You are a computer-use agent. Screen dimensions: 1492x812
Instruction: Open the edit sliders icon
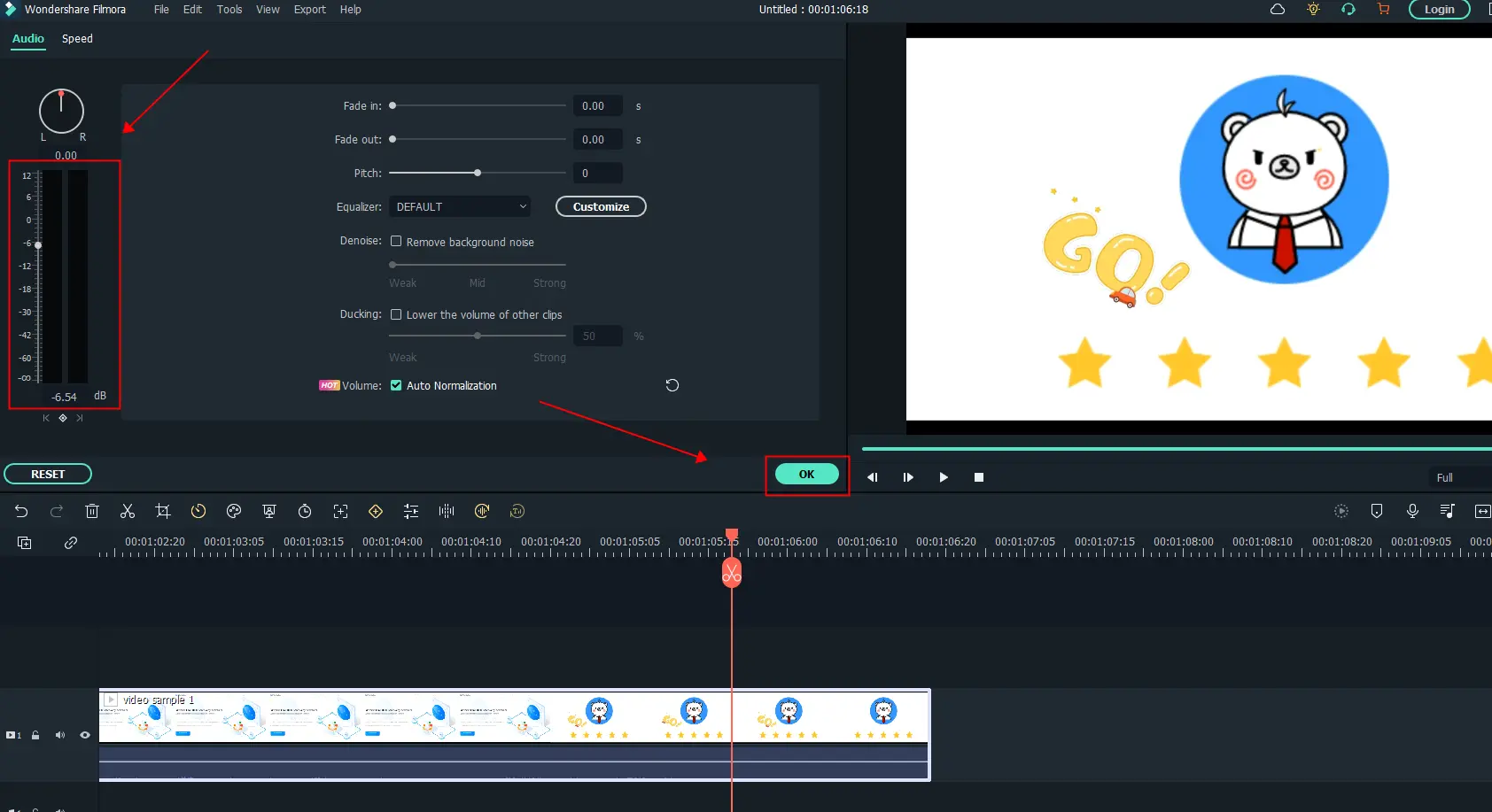click(411, 511)
